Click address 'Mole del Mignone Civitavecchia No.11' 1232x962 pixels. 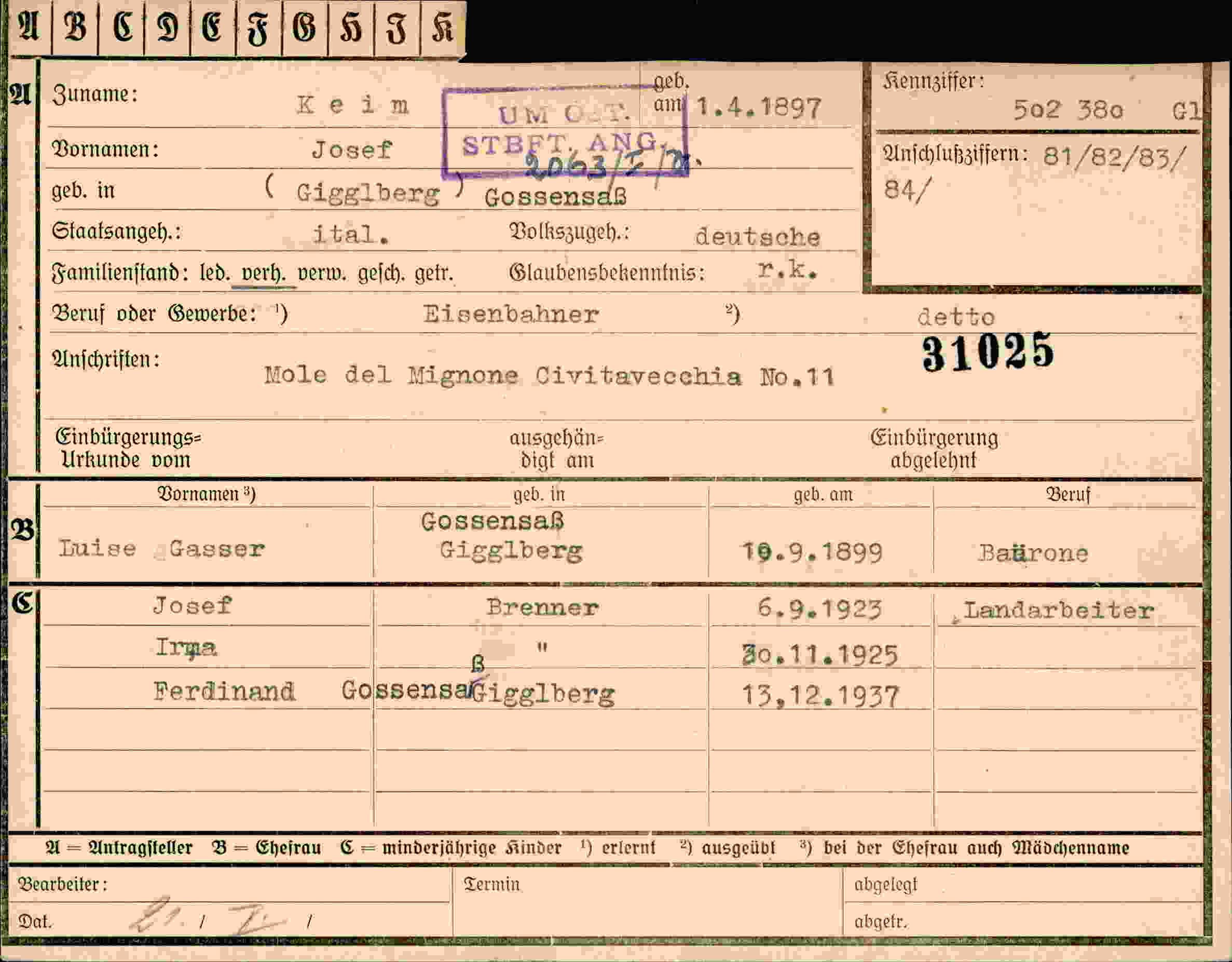pyautogui.click(x=550, y=376)
